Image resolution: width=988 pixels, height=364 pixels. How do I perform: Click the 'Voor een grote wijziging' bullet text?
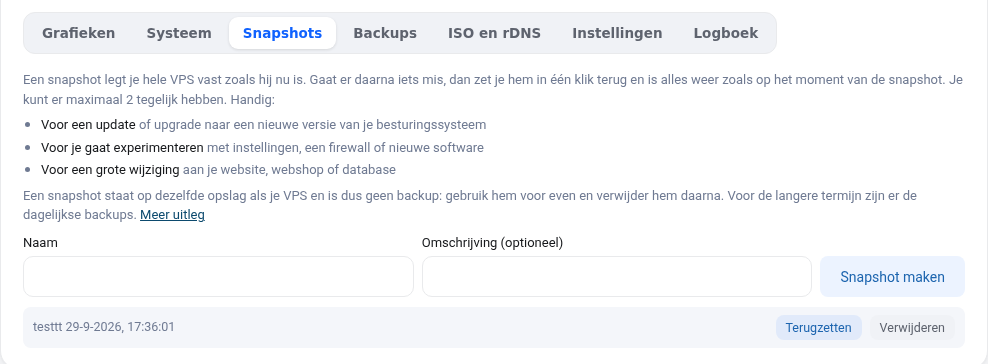[110, 170]
